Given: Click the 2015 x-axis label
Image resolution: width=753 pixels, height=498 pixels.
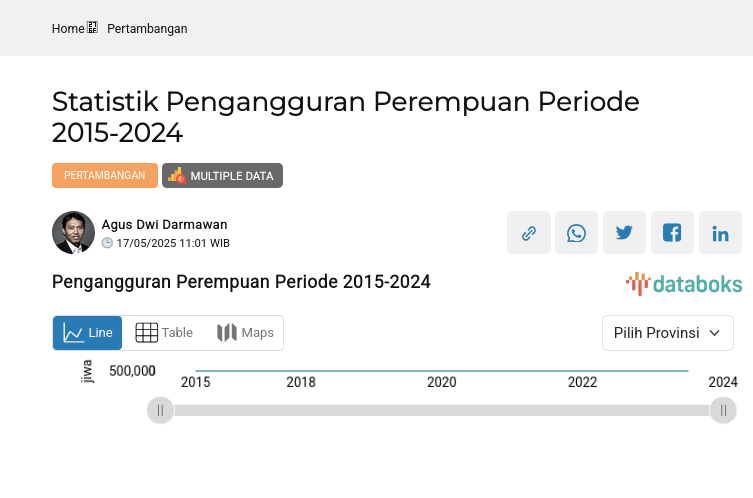Looking at the screenshot, I should click(x=195, y=382).
